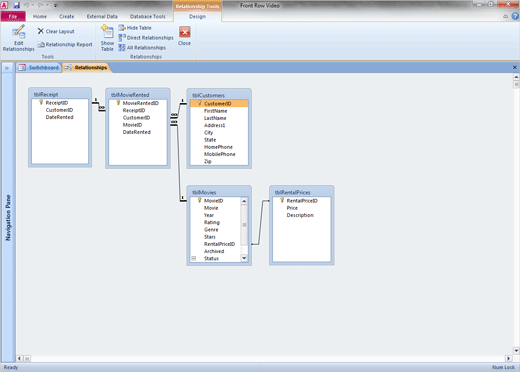Select the Relationships document tab
This screenshot has width=520, height=372.
[x=87, y=68]
